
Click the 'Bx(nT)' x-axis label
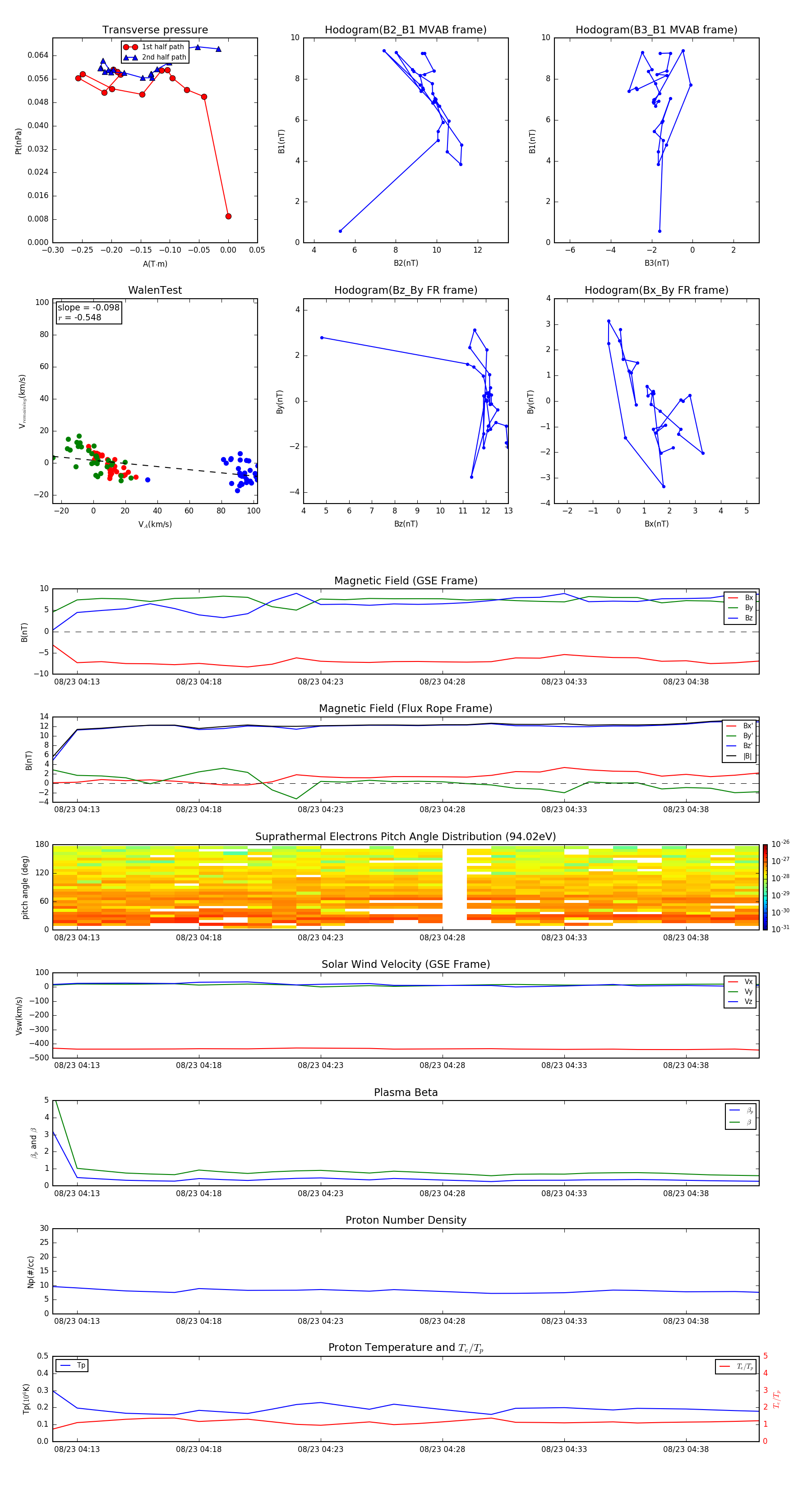(x=656, y=524)
